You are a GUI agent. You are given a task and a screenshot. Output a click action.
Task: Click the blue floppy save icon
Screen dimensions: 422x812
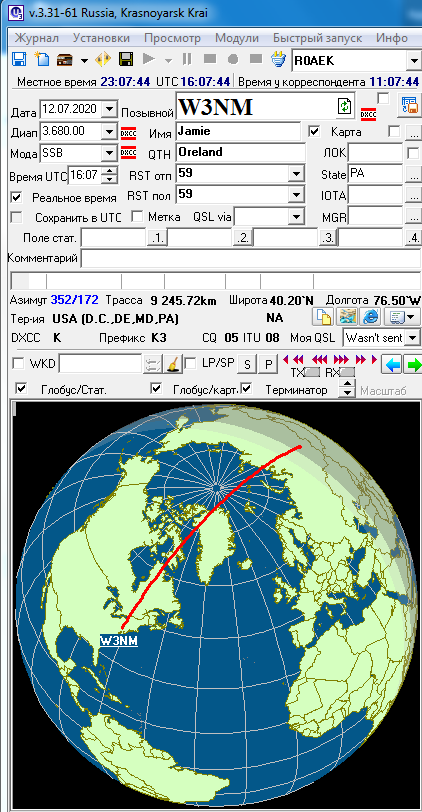click(19, 60)
